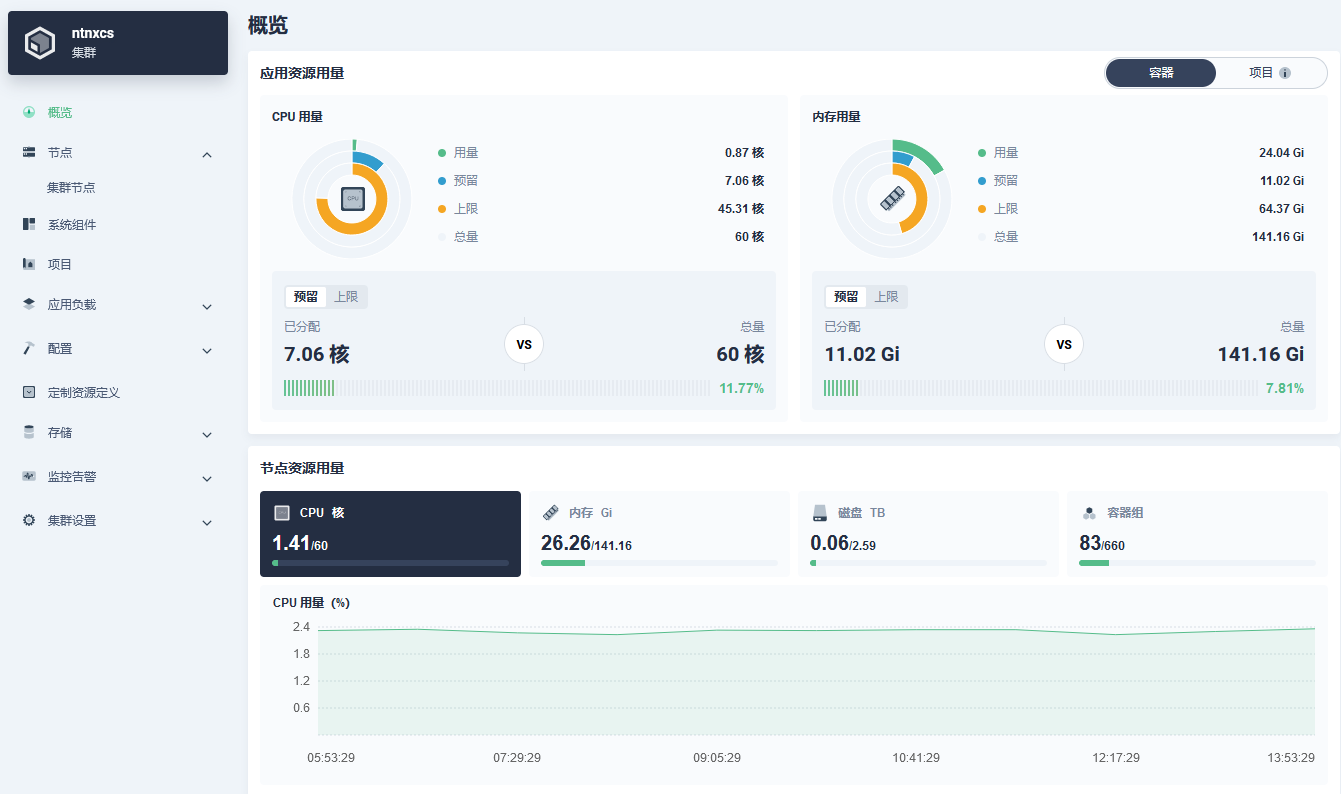This screenshot has width=1341, height=794.
Task: Click the 应用负载 layers icon
Action: 29,304
